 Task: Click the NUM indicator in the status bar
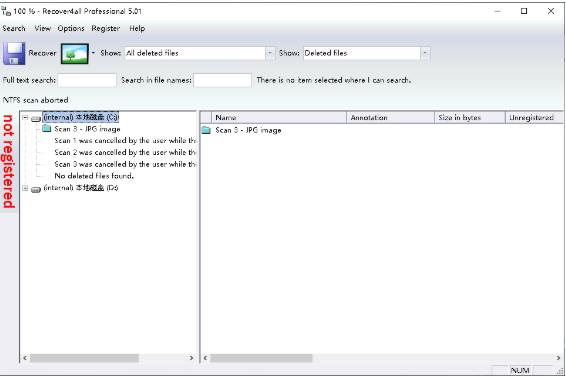point(520,370)
